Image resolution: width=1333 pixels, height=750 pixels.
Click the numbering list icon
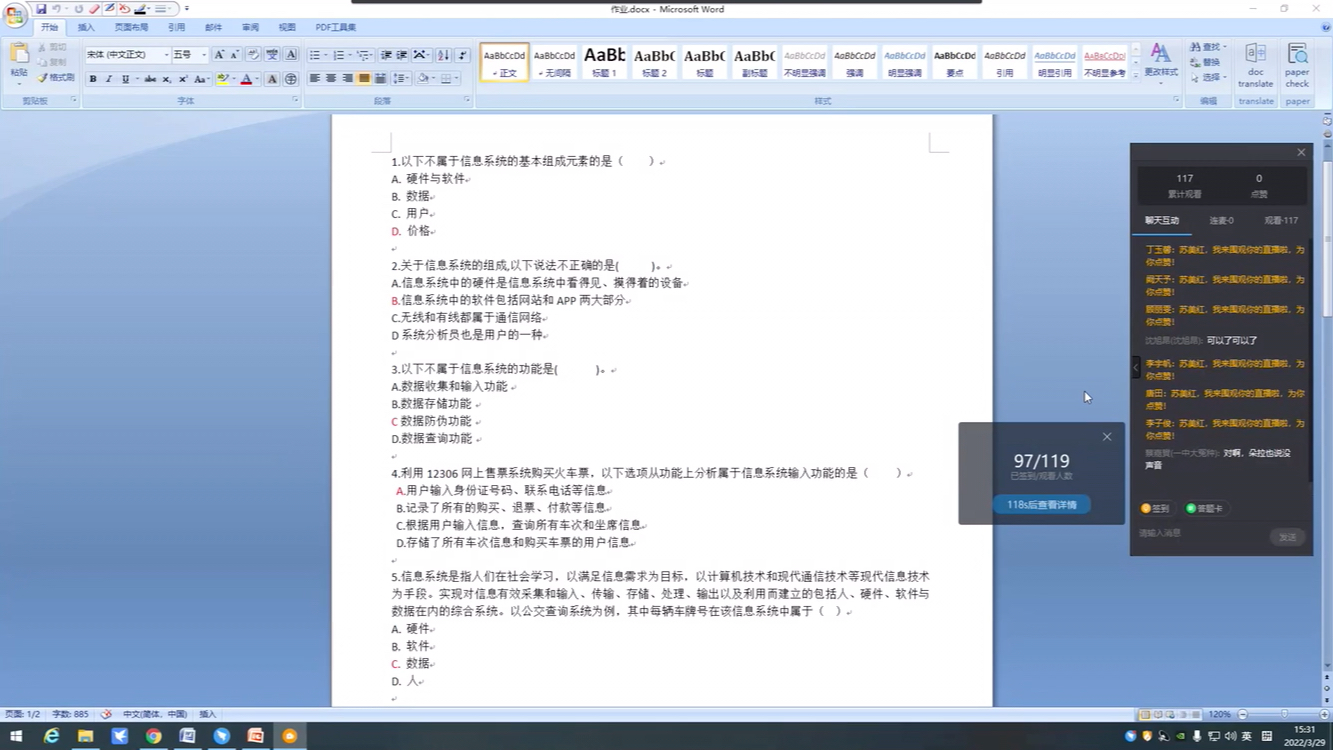pyautogui.click(x=340, y=55)
